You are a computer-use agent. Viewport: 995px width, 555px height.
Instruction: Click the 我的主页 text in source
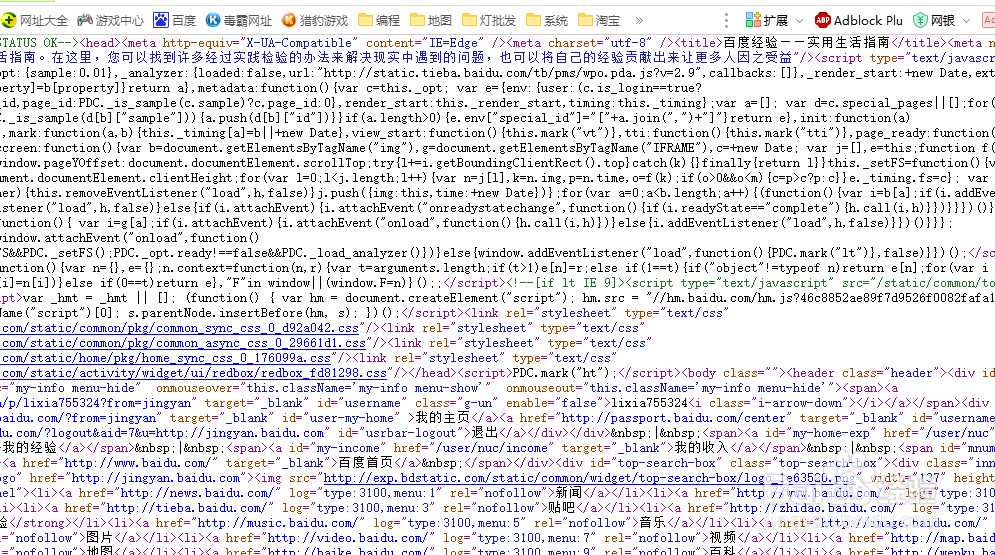coord(442,418)
